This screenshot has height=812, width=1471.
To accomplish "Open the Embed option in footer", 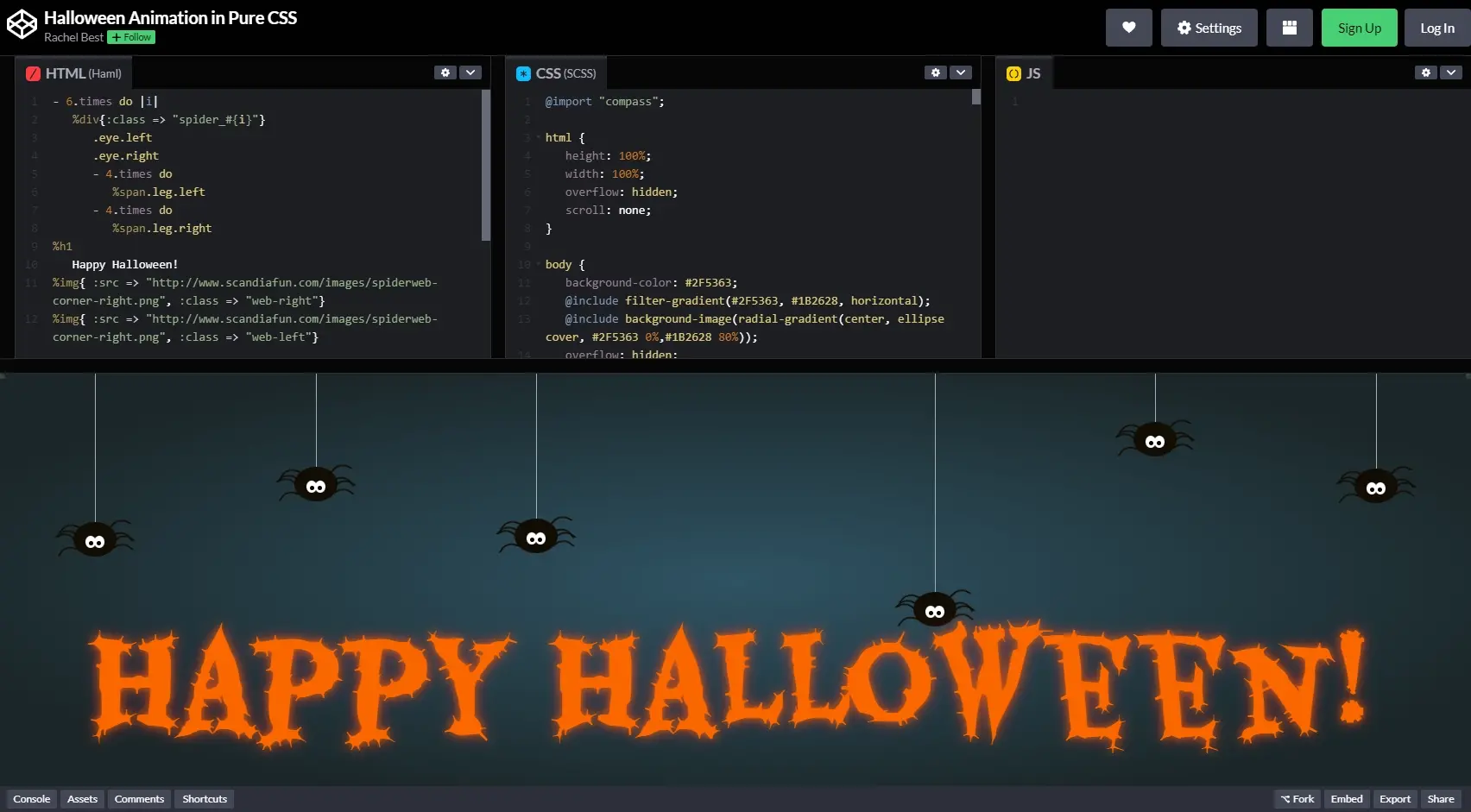I will click(1346, 799).
